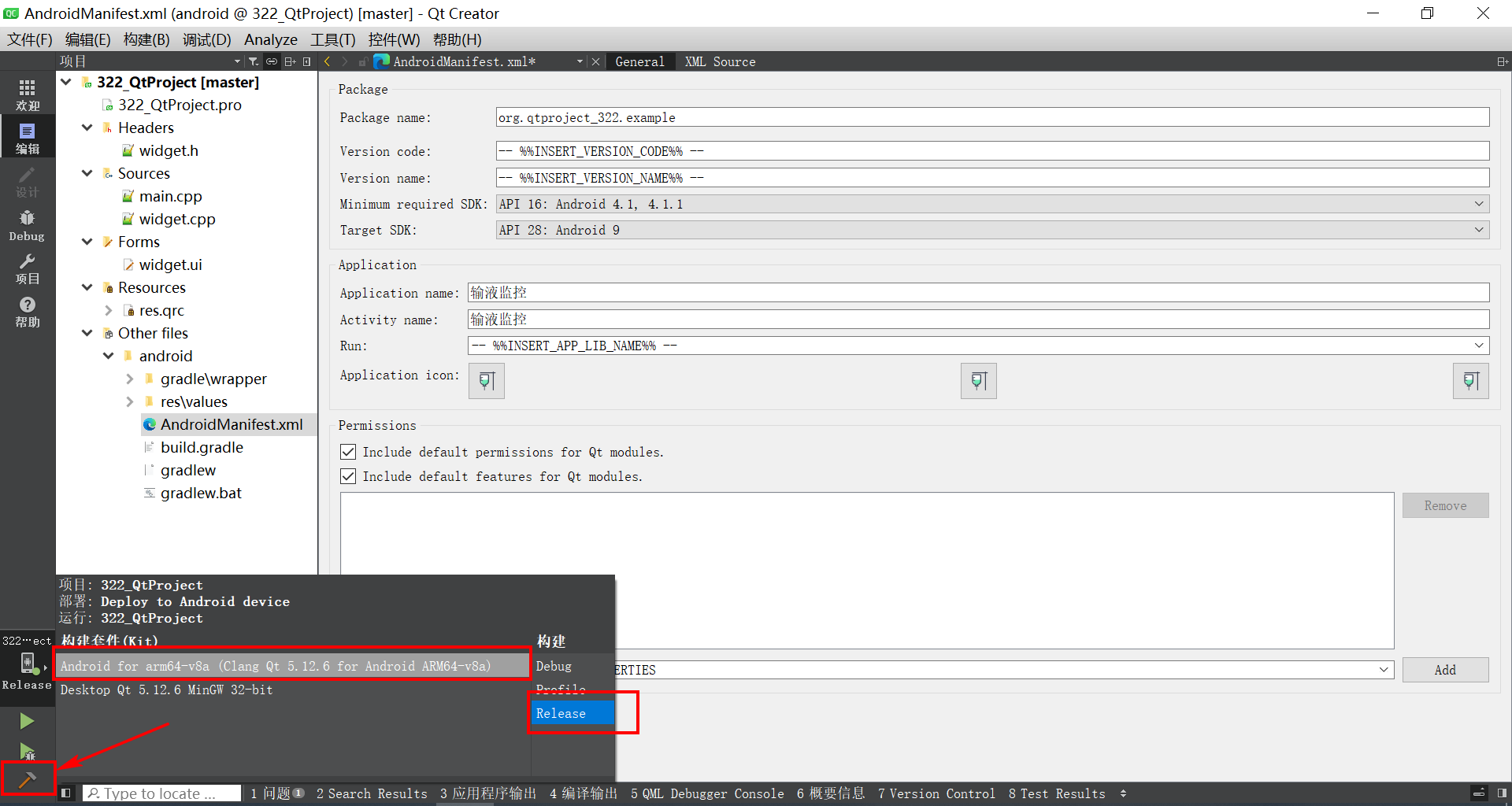
Task: Select the right application icon button
Action: (1471, 381)
